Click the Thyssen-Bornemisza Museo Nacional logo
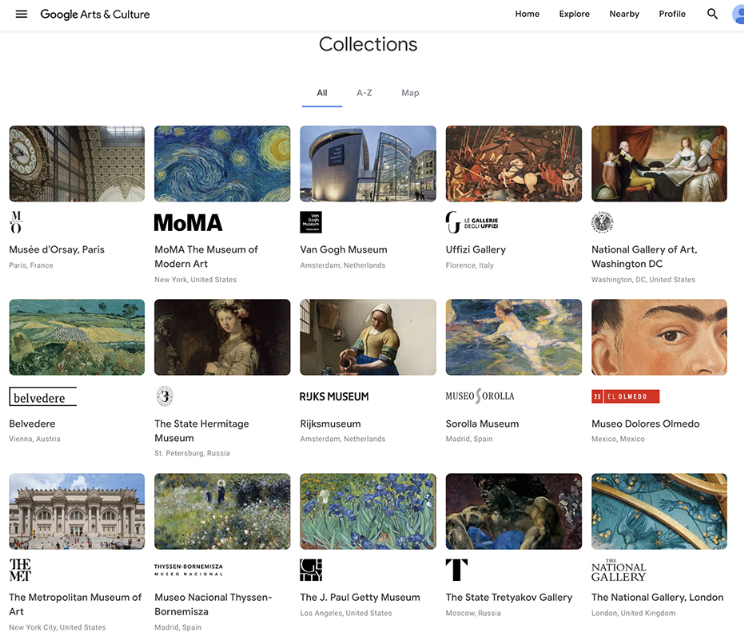The height and width of the screenshot is (635, 744). tap(188, 570)
